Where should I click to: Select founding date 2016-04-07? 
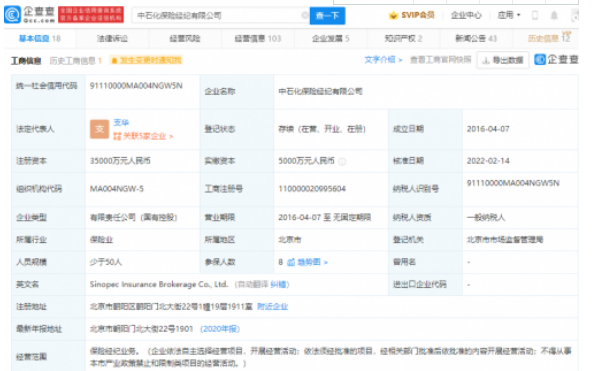point(488,129)
